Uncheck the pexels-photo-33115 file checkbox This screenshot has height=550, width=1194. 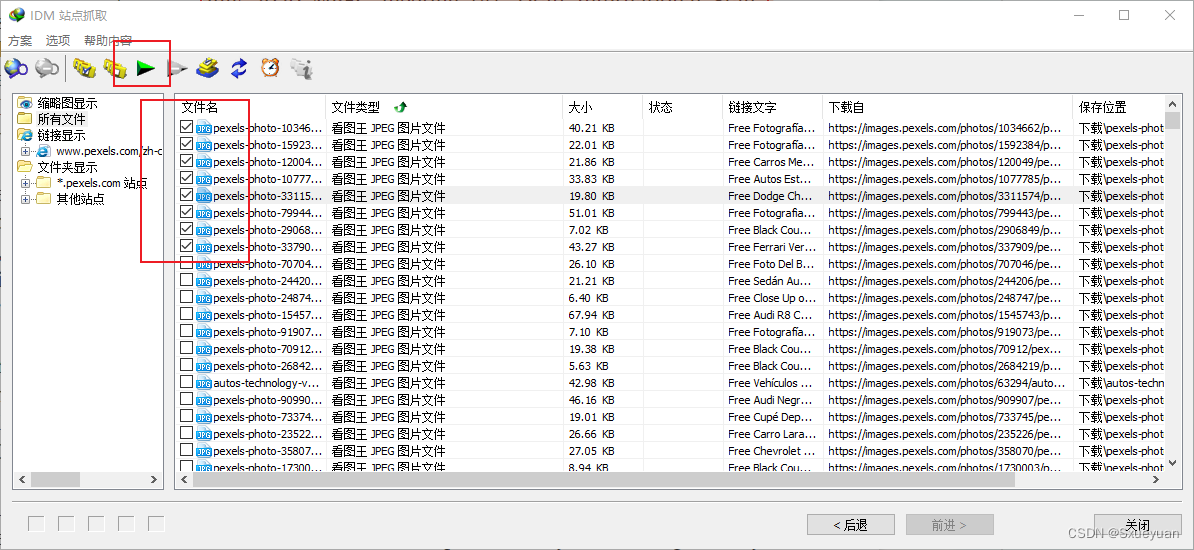point(187,195)
